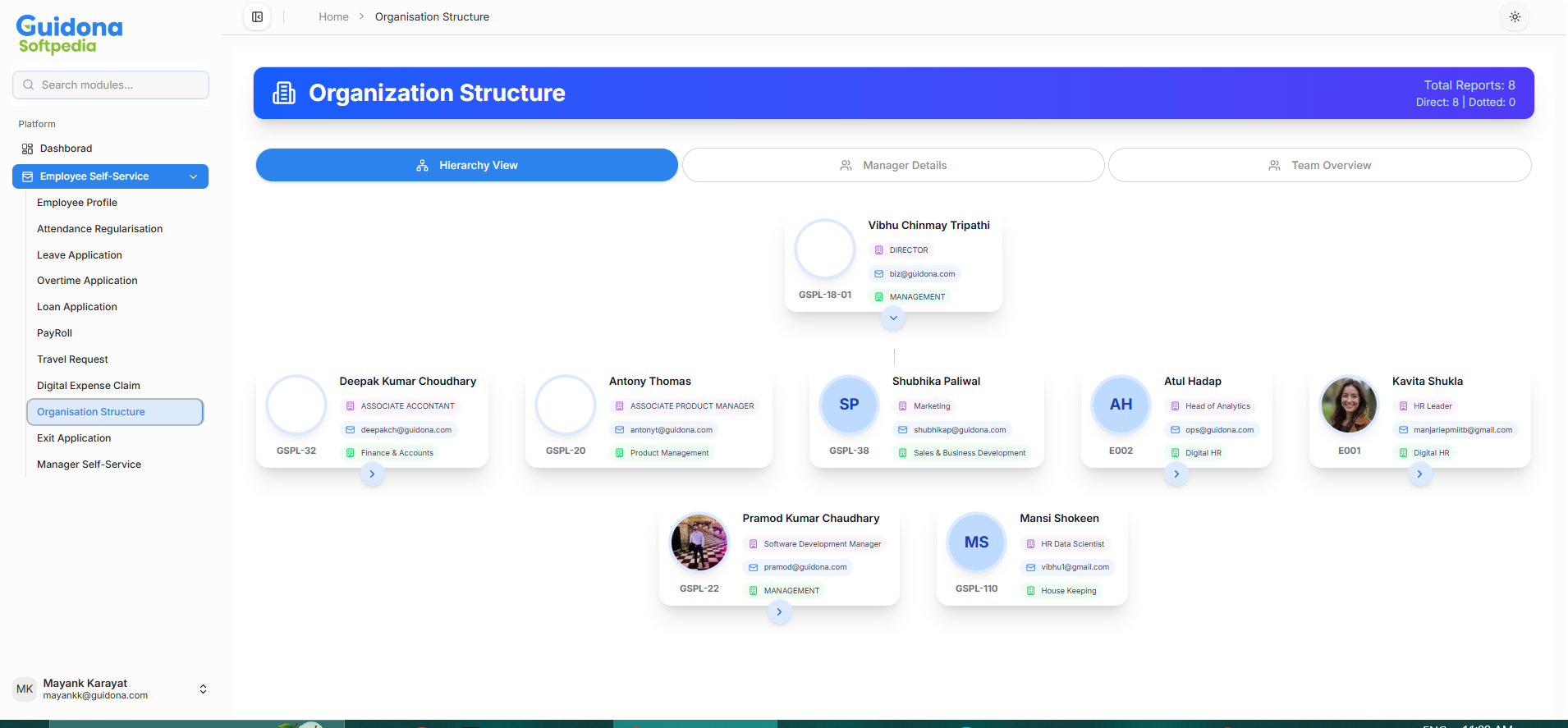The height and width of the screenshot is (728, 1568).
Task: Go to PayRoll
Action: click(x=54, y=333)
